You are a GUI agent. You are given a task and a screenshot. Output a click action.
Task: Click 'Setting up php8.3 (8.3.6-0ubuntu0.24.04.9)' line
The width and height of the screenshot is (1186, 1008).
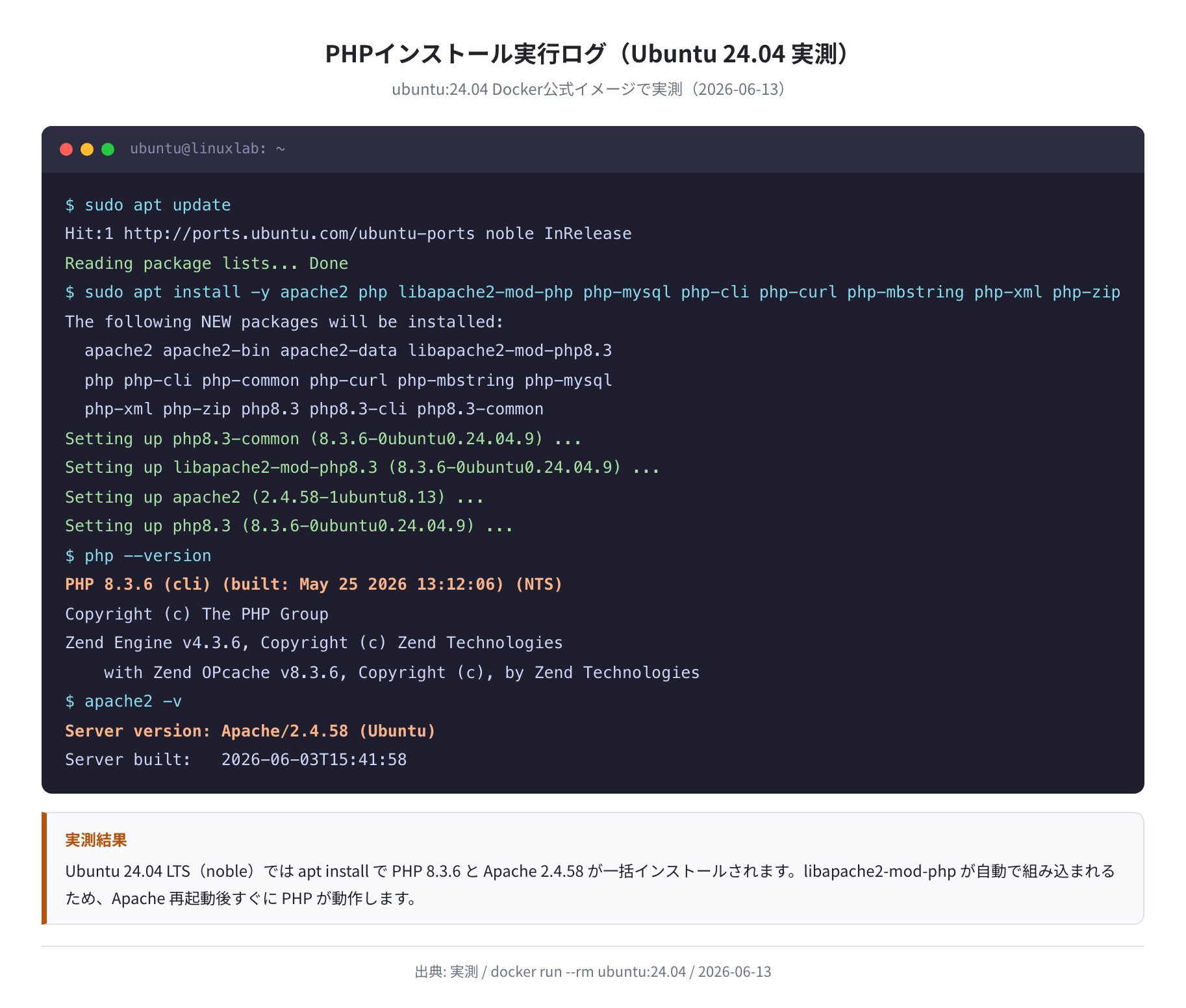coord(289,526)
